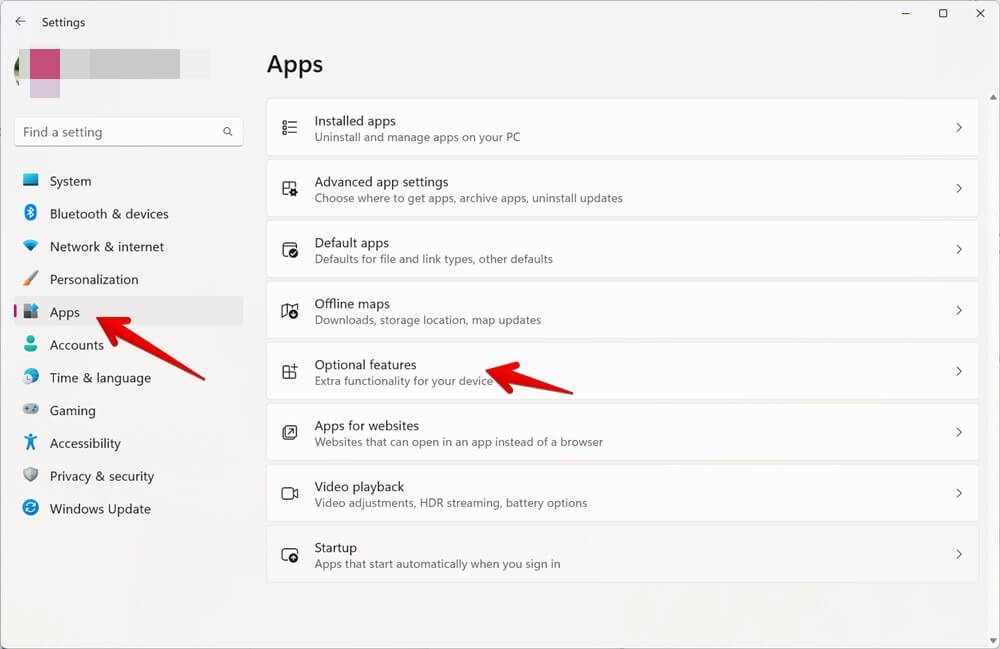Open Accessibility settings
This screenshot has width=1000, height=649.
pos(128,443)
